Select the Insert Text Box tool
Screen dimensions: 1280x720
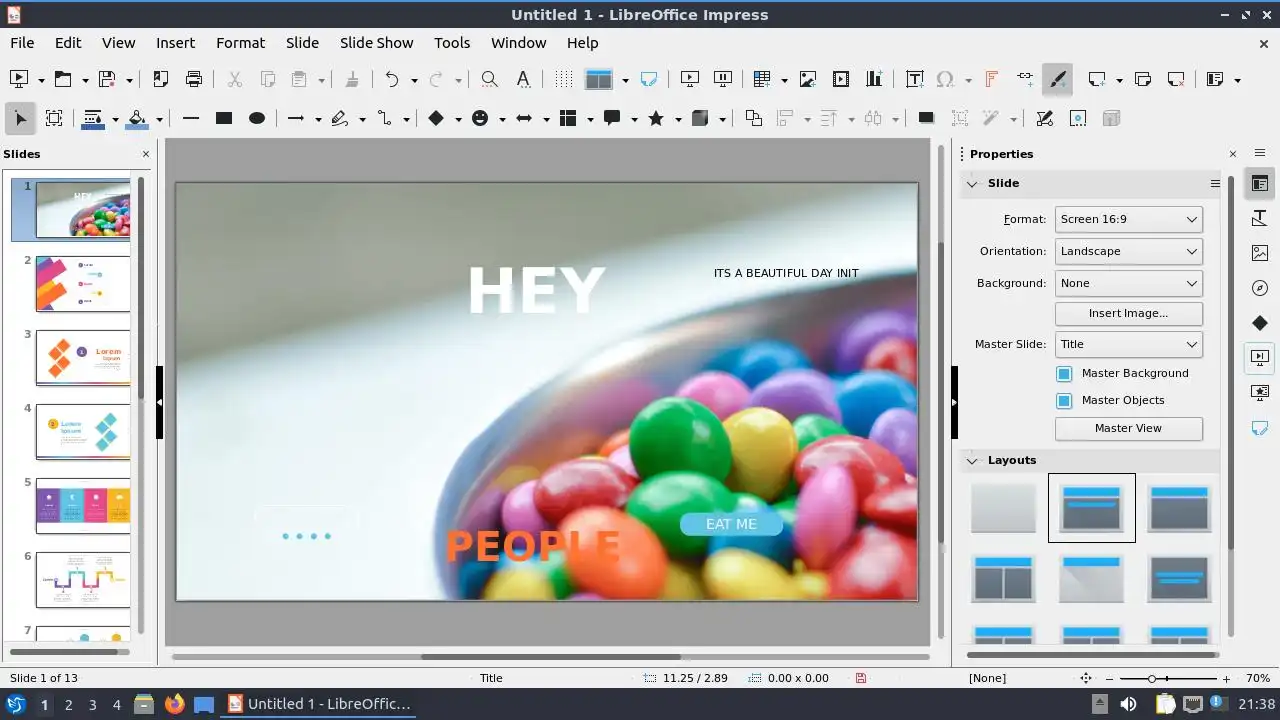[x=914, y=79]
